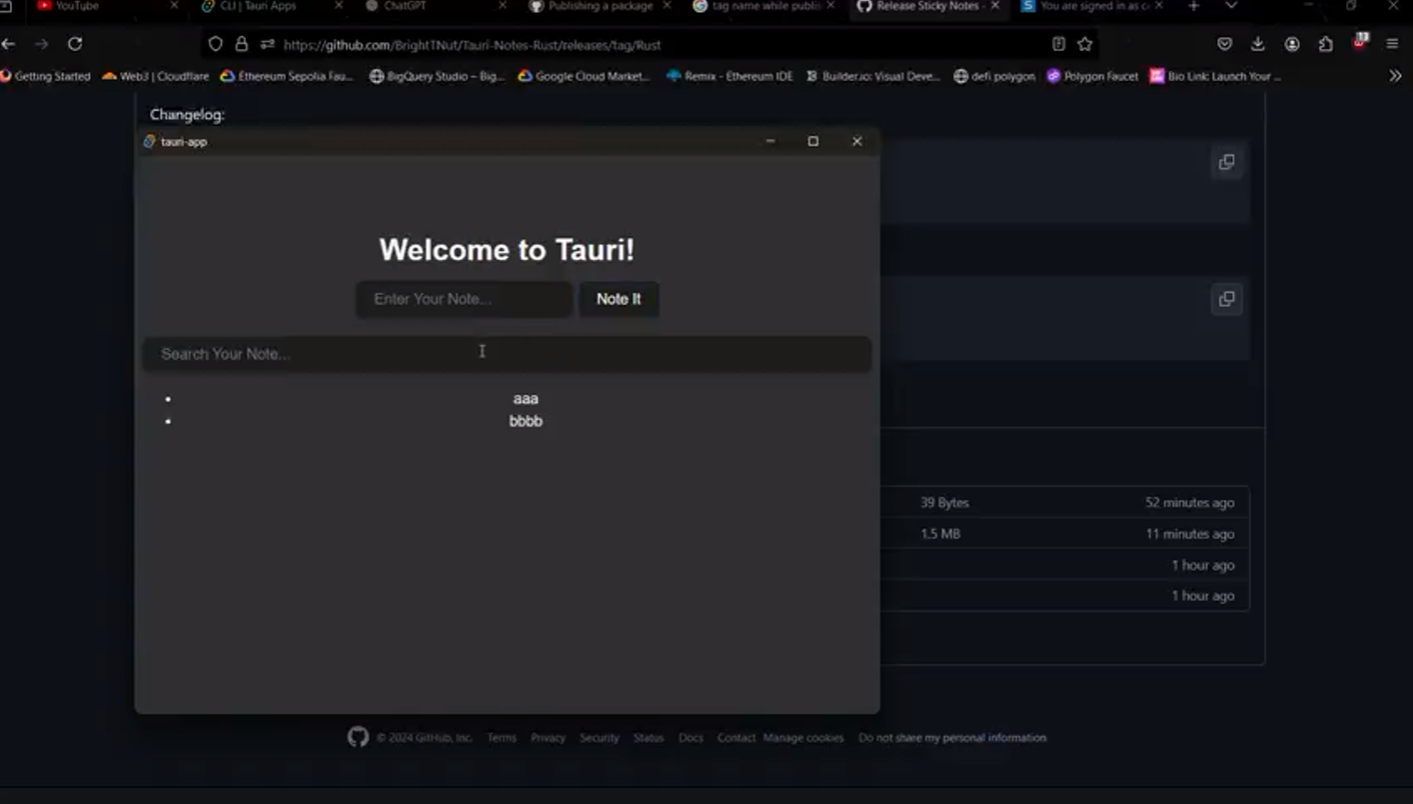The image size is (1413, 804).
Task: Close the Publishing a package tab
Action: pos(667,6)
